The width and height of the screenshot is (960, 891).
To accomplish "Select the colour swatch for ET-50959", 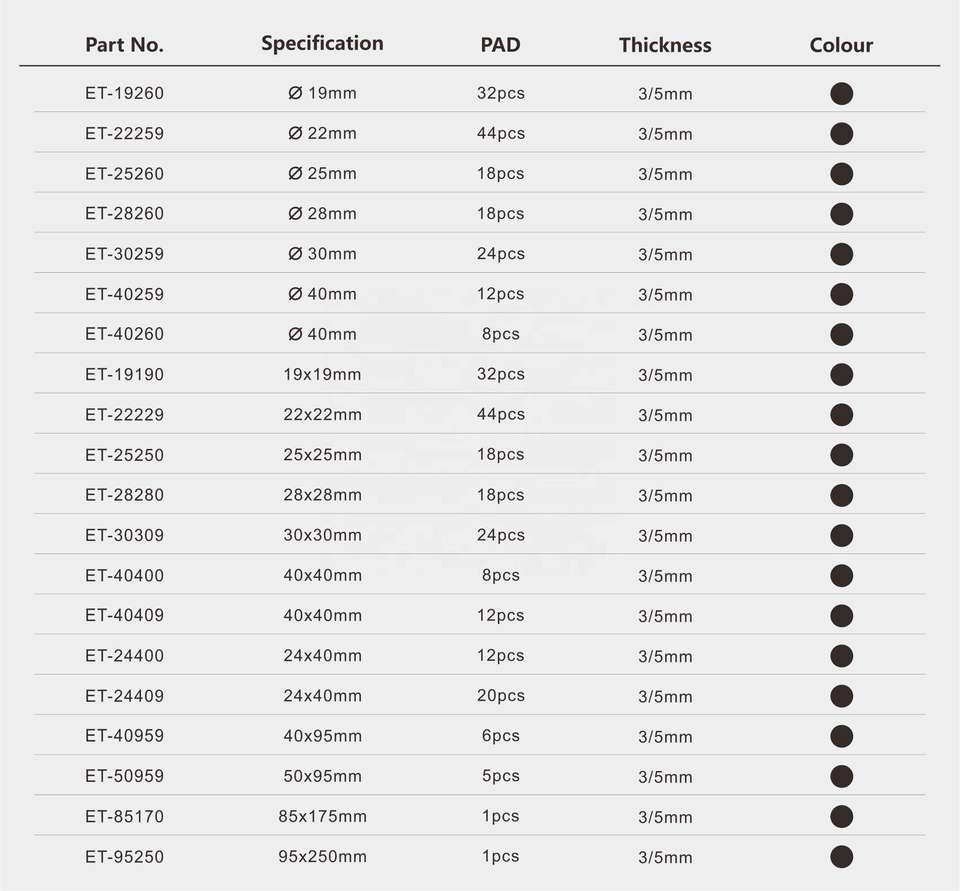I will point(841,776).
